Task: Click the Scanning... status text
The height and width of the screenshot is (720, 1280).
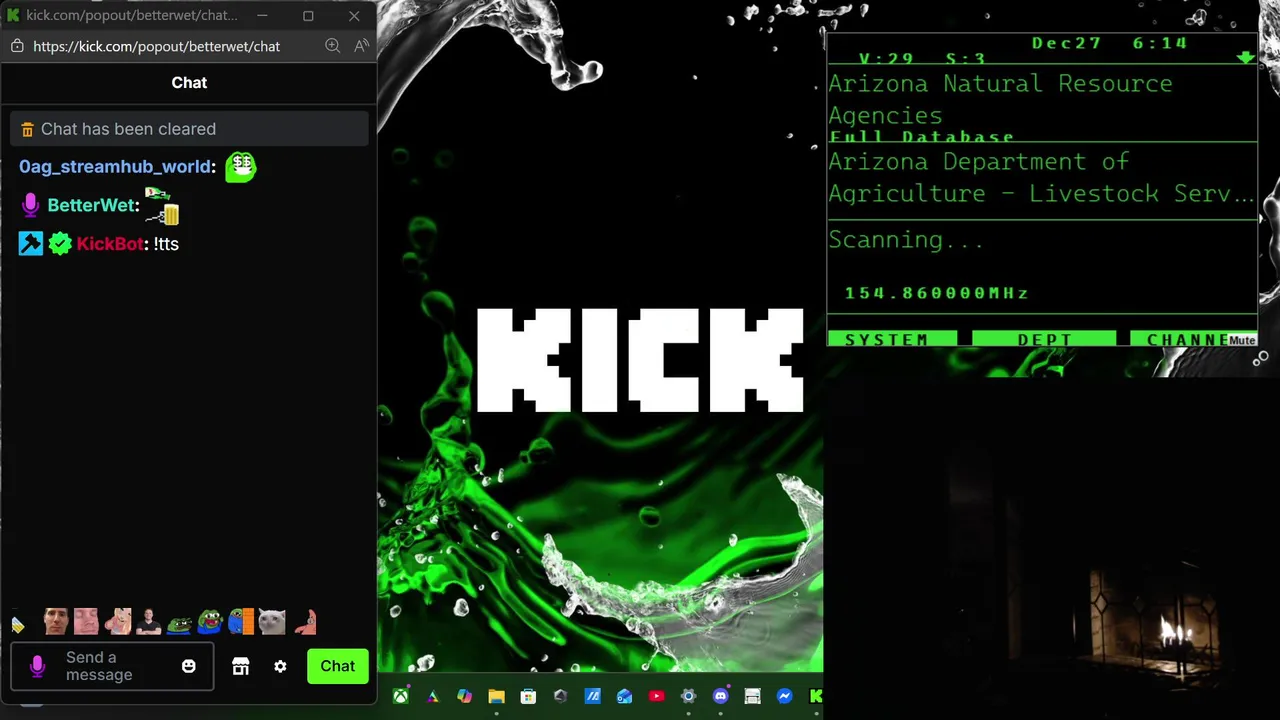Action: [906, 240]
